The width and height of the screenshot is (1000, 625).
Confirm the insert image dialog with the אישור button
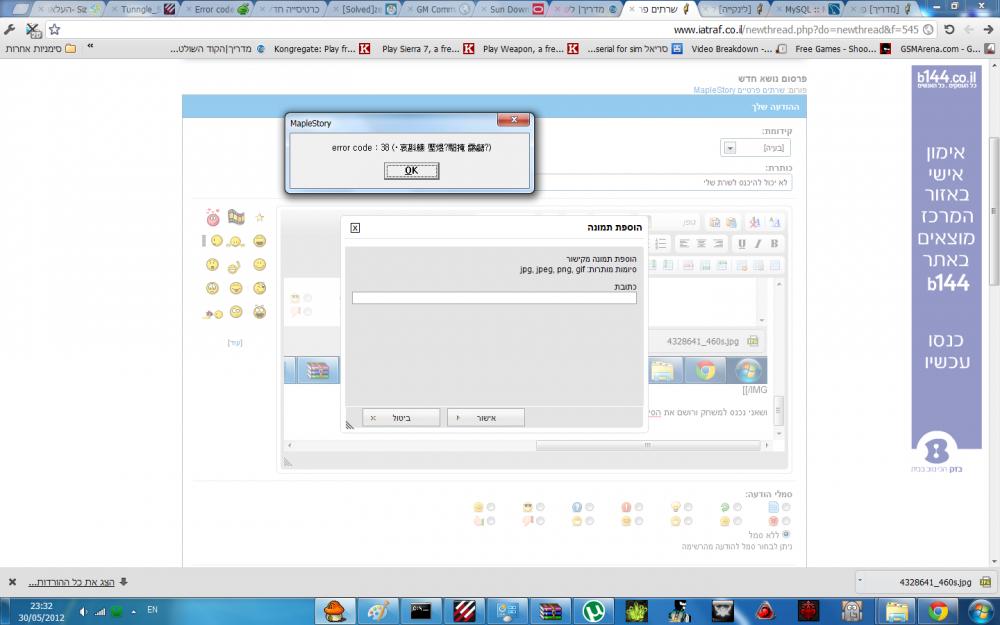(x=485, y=418)
